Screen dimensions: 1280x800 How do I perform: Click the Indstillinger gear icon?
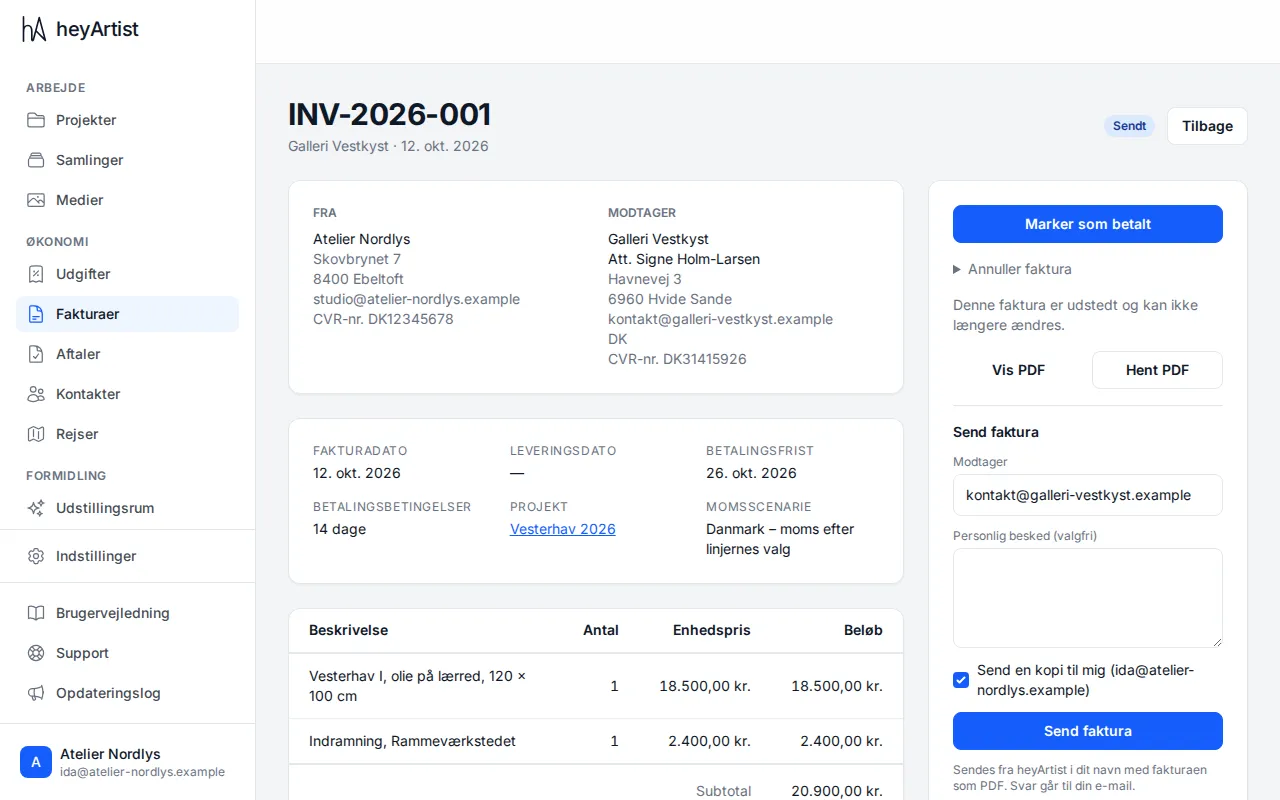coord(36,556)
